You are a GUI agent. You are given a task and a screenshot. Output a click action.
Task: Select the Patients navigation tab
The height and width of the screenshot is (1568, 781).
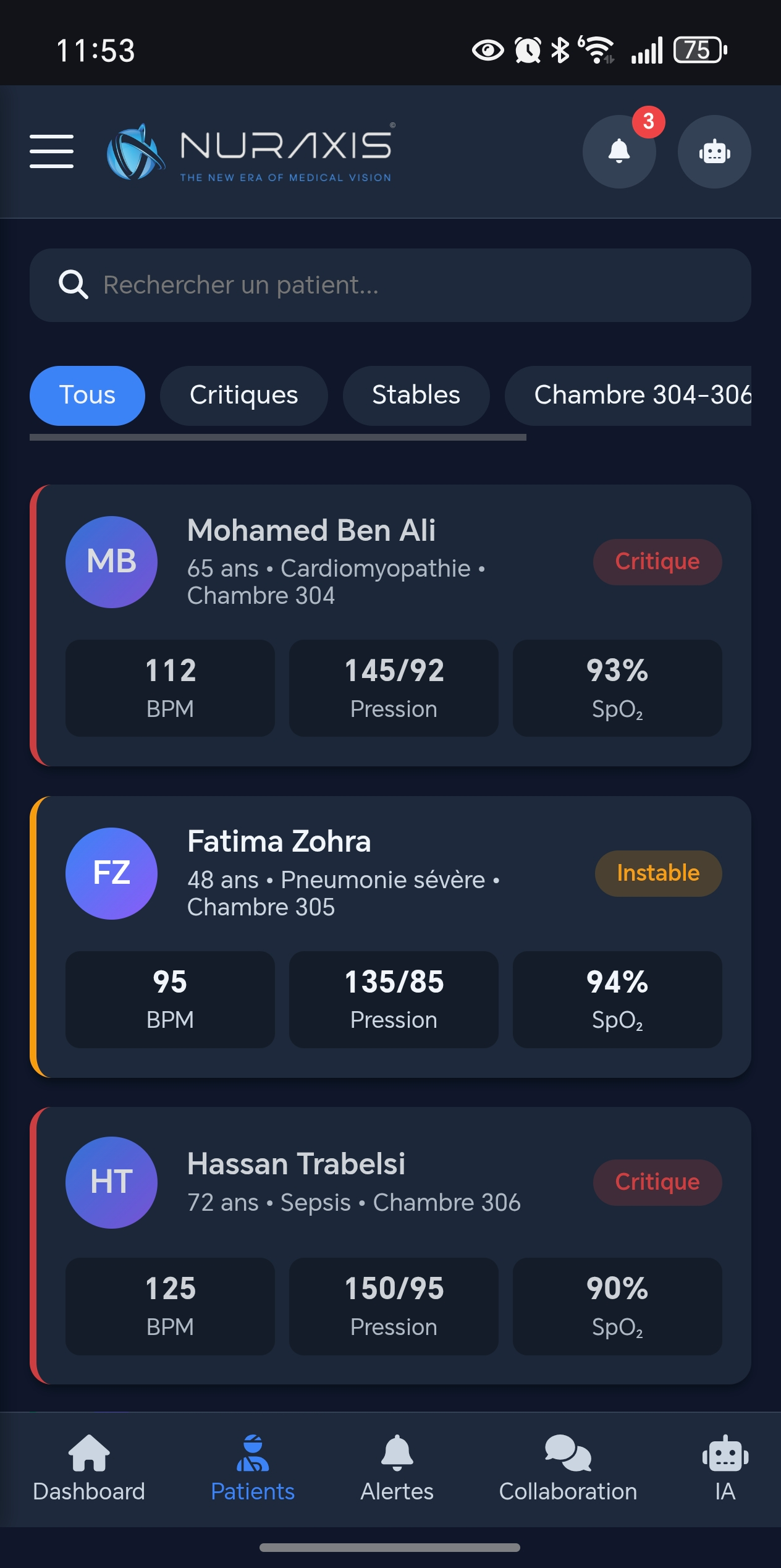(253, 1468)
